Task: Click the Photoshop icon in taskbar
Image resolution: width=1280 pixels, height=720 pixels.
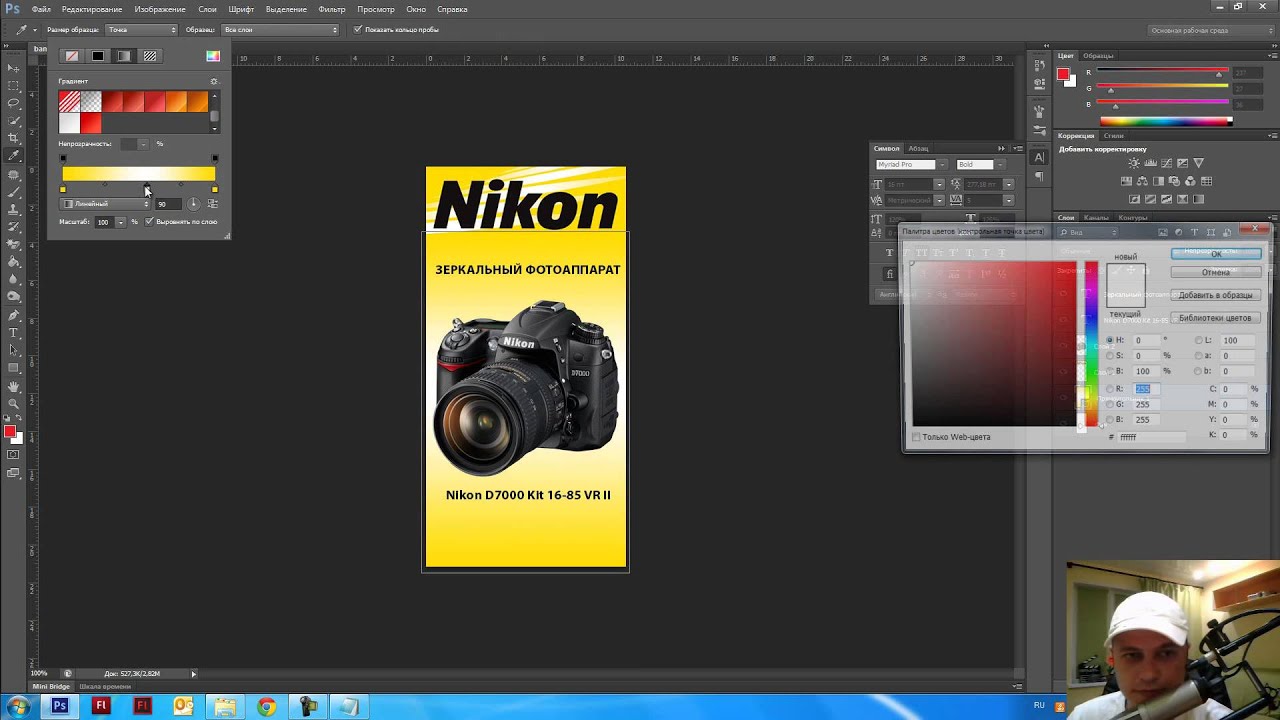Action: click(x=60, y=706)
